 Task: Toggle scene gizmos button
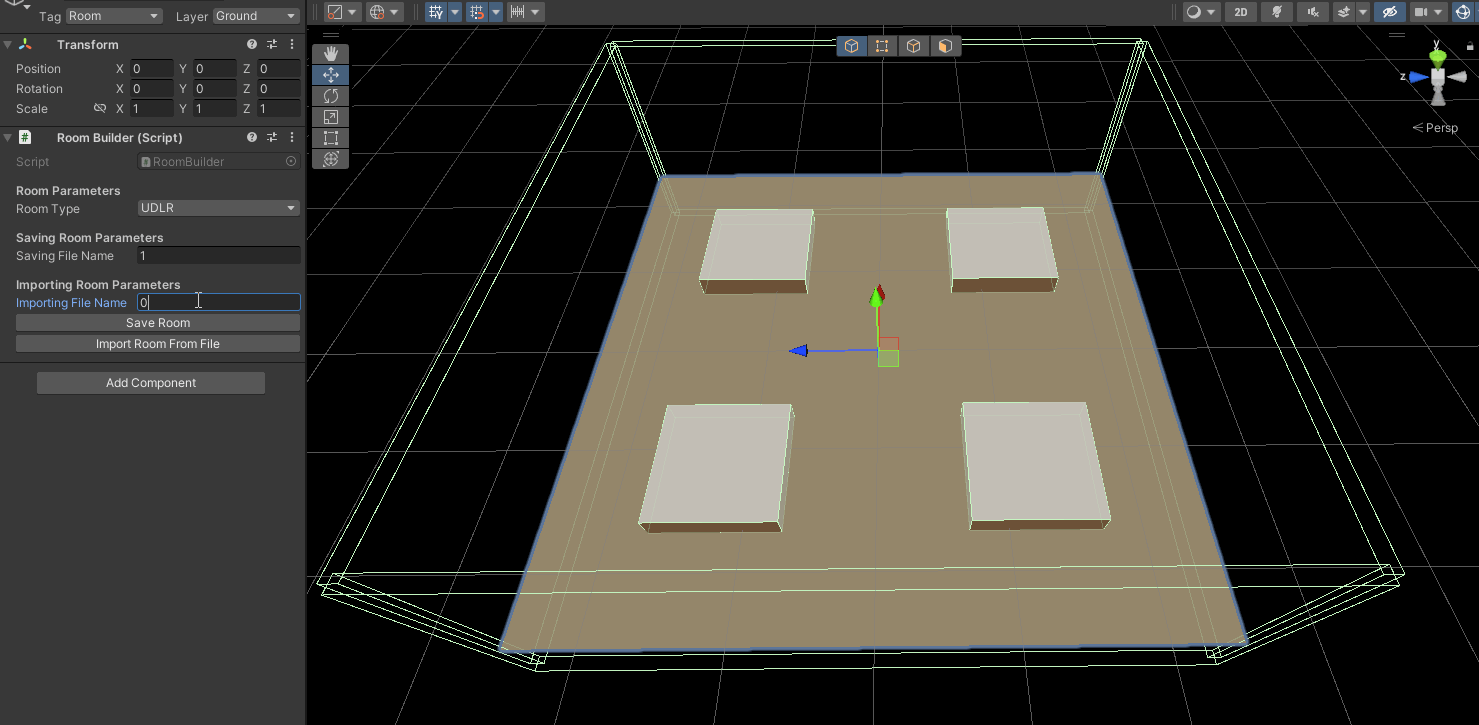point(1462,12)
